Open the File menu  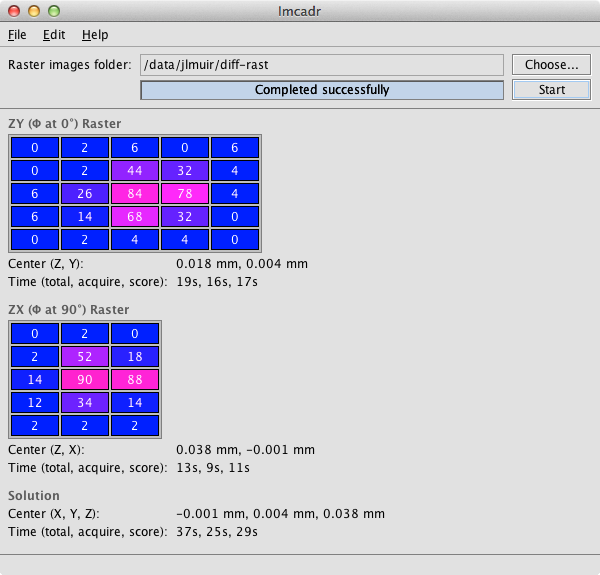(x=17, y=35)
